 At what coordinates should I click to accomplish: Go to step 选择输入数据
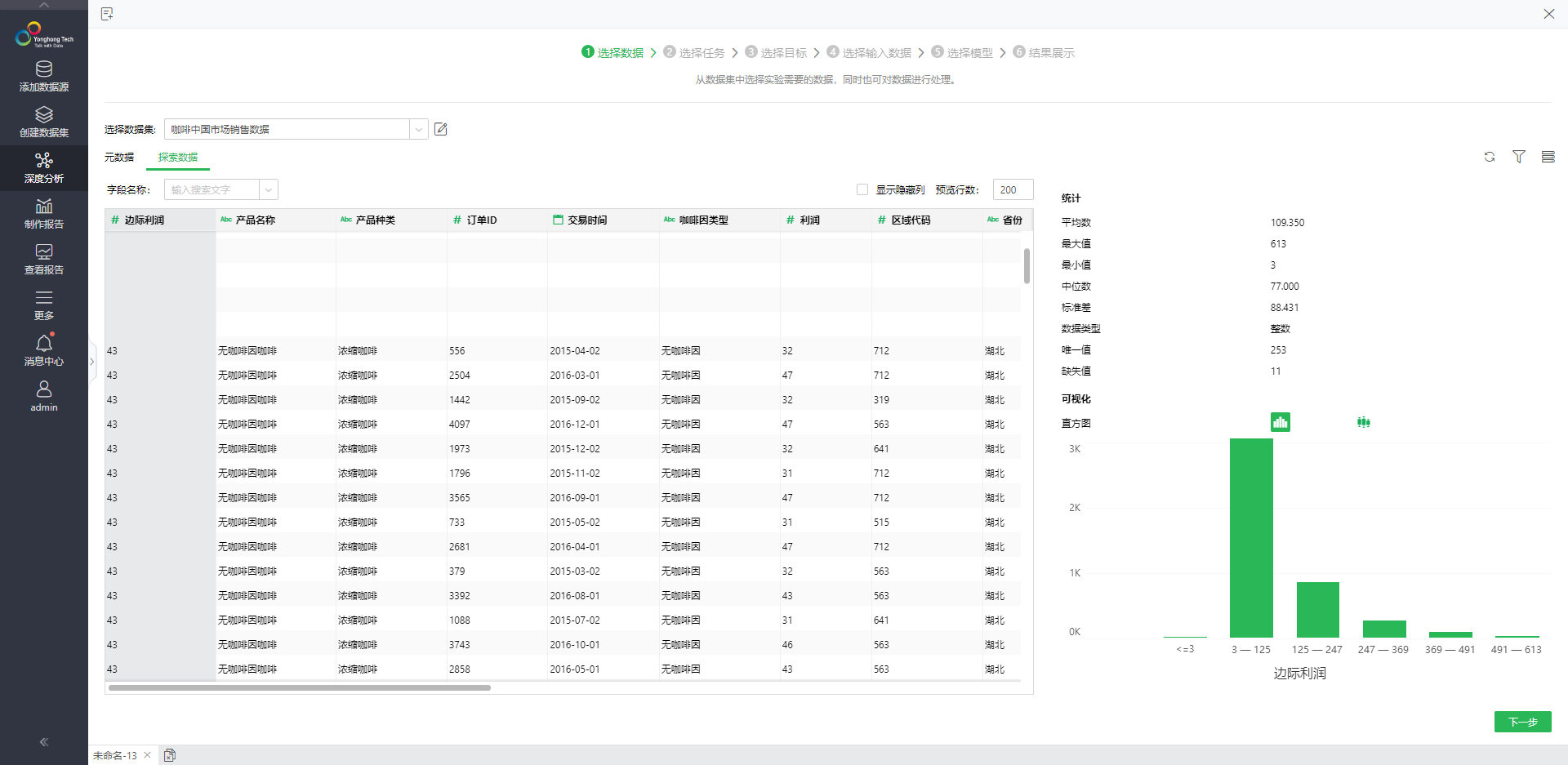(869, 52)
